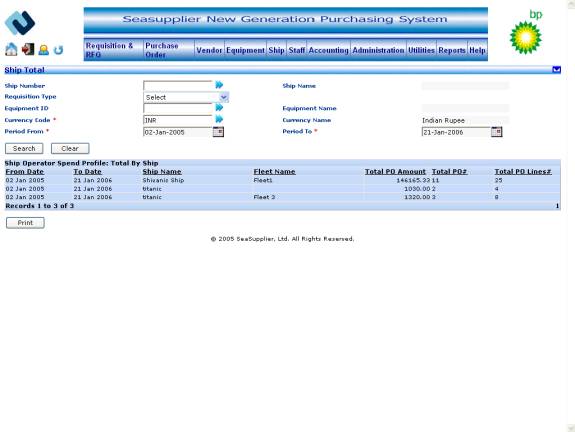Image resolution: width=575 pixels, height=432 pixels.
Task: Select the 1320.00 amount cell
Action: pyautogui.click(x=417, y=197)
